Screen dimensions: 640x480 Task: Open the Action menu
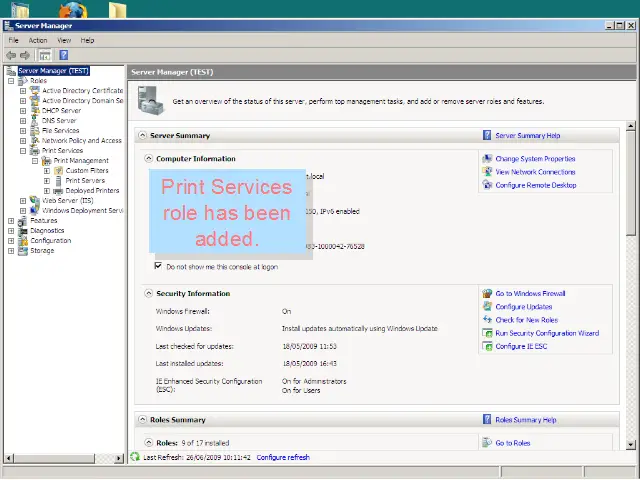click(x=38, y=40)
